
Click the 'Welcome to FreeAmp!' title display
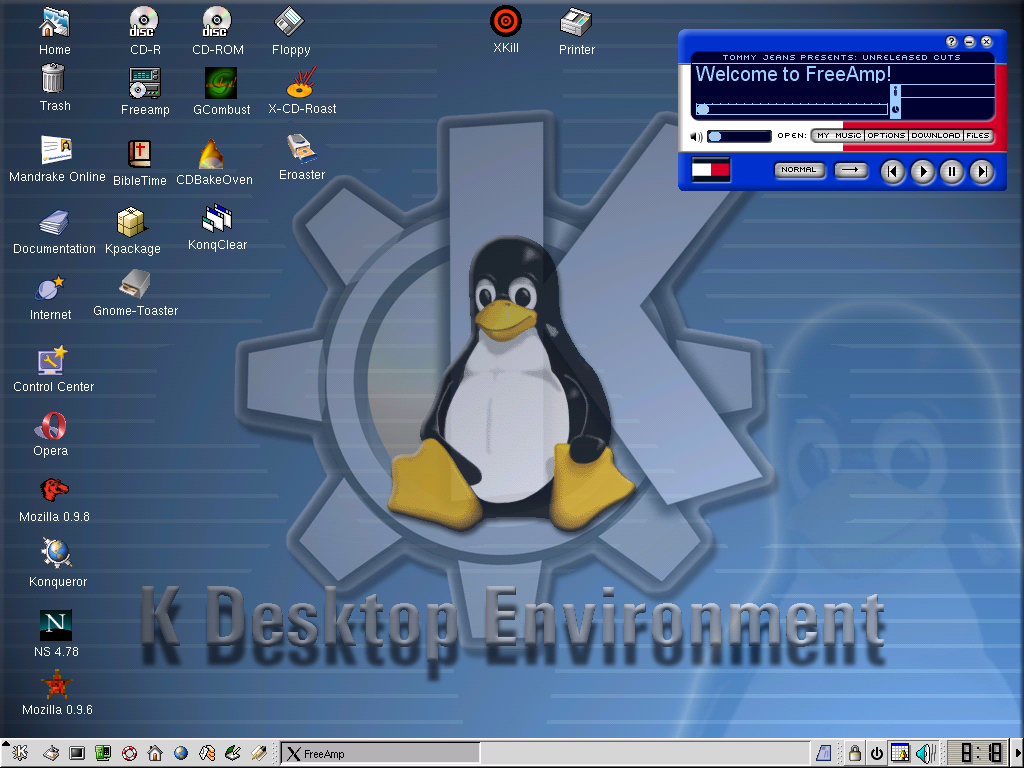click(x=793, y=74)
